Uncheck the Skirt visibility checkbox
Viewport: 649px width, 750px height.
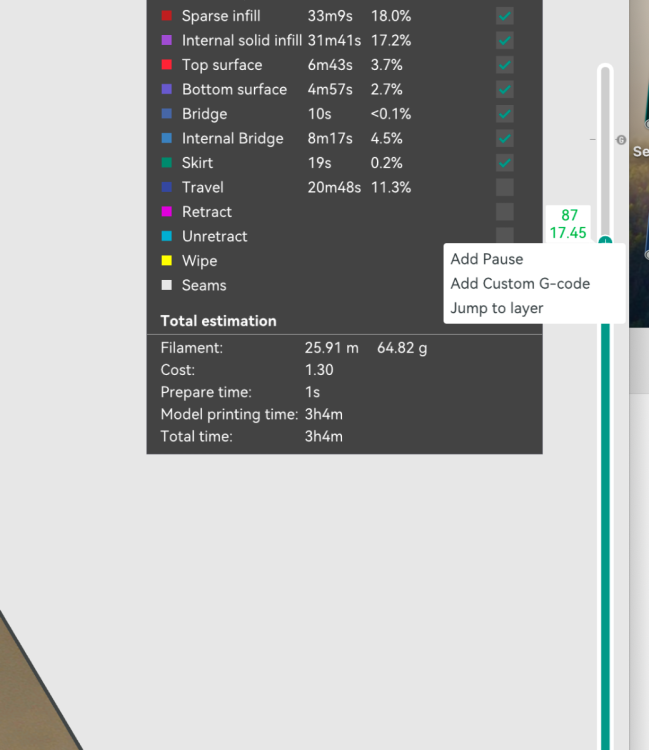(x=505, y=163)
